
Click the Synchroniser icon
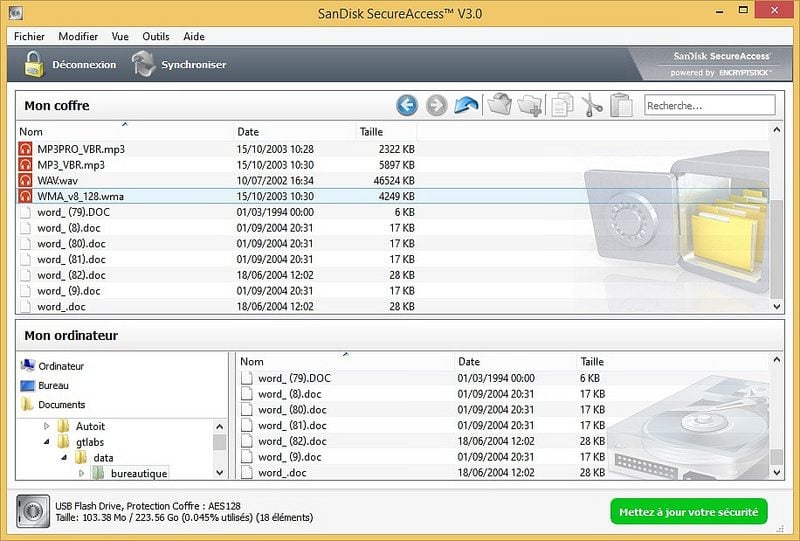[143, 64]
